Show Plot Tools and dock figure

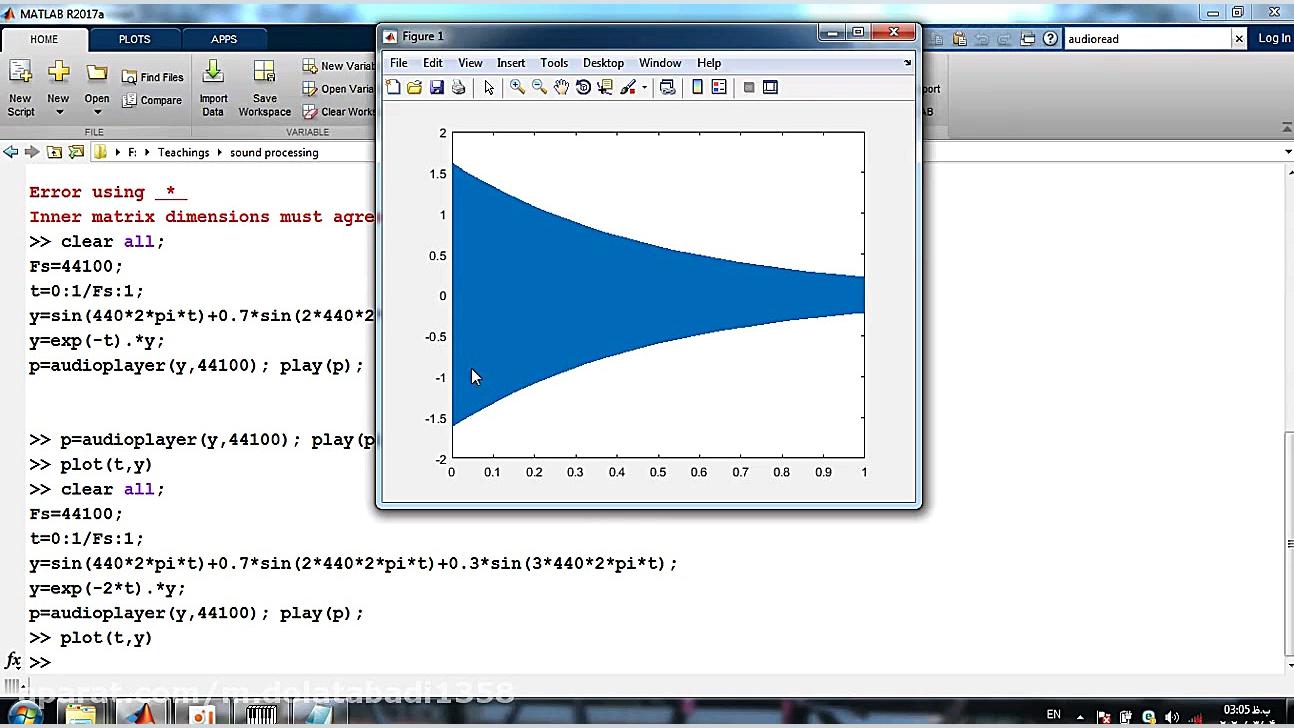point(770,88)
